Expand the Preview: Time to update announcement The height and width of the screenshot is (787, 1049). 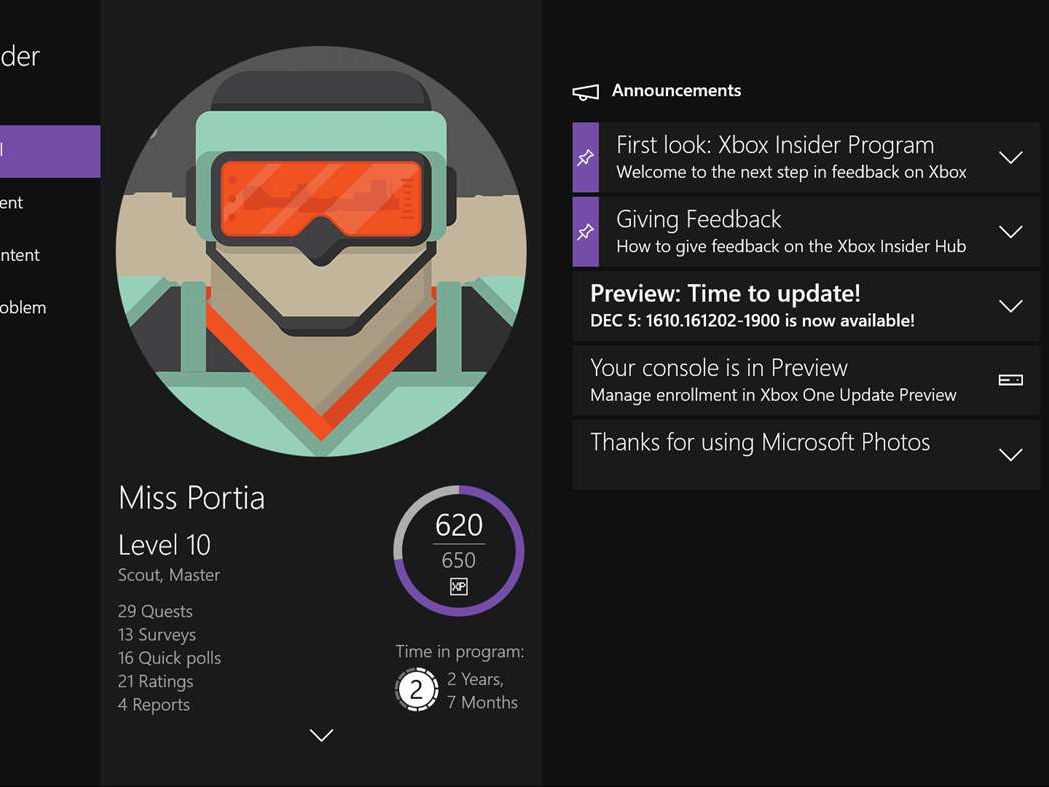[x=1010, y=306]
